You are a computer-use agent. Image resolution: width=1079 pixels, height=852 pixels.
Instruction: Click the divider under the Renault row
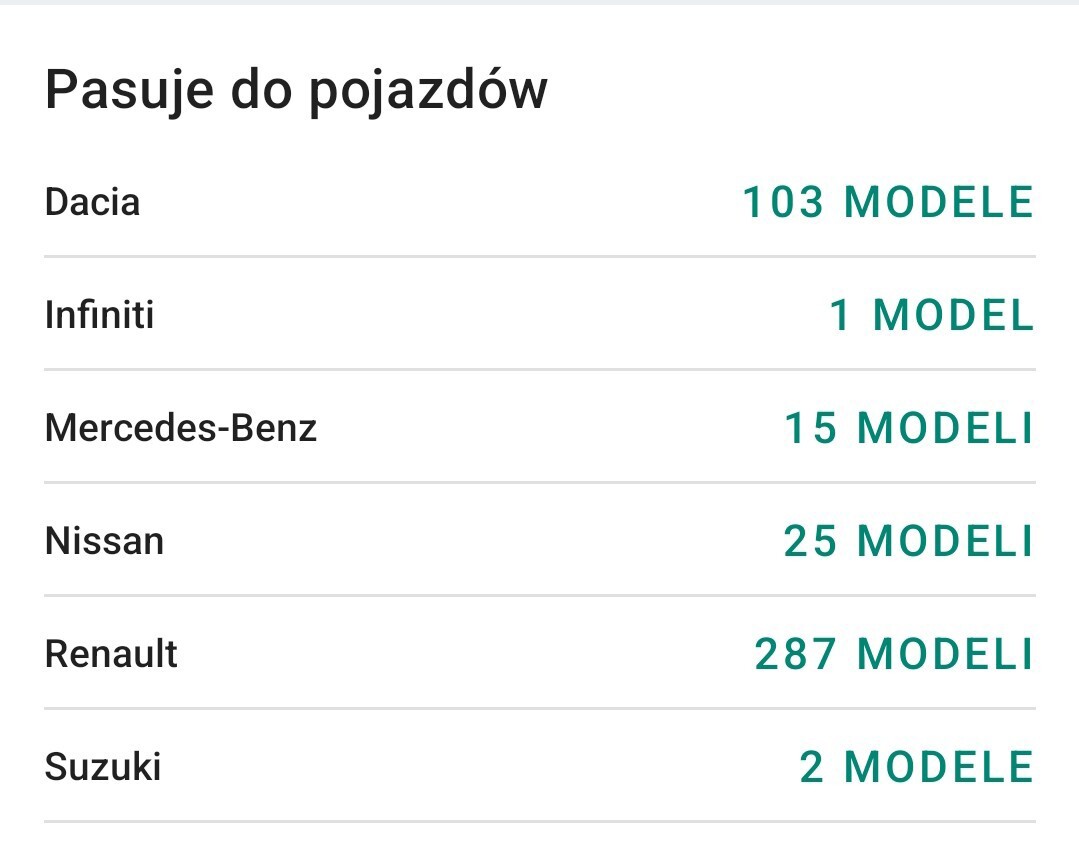[x=540, y=709]
